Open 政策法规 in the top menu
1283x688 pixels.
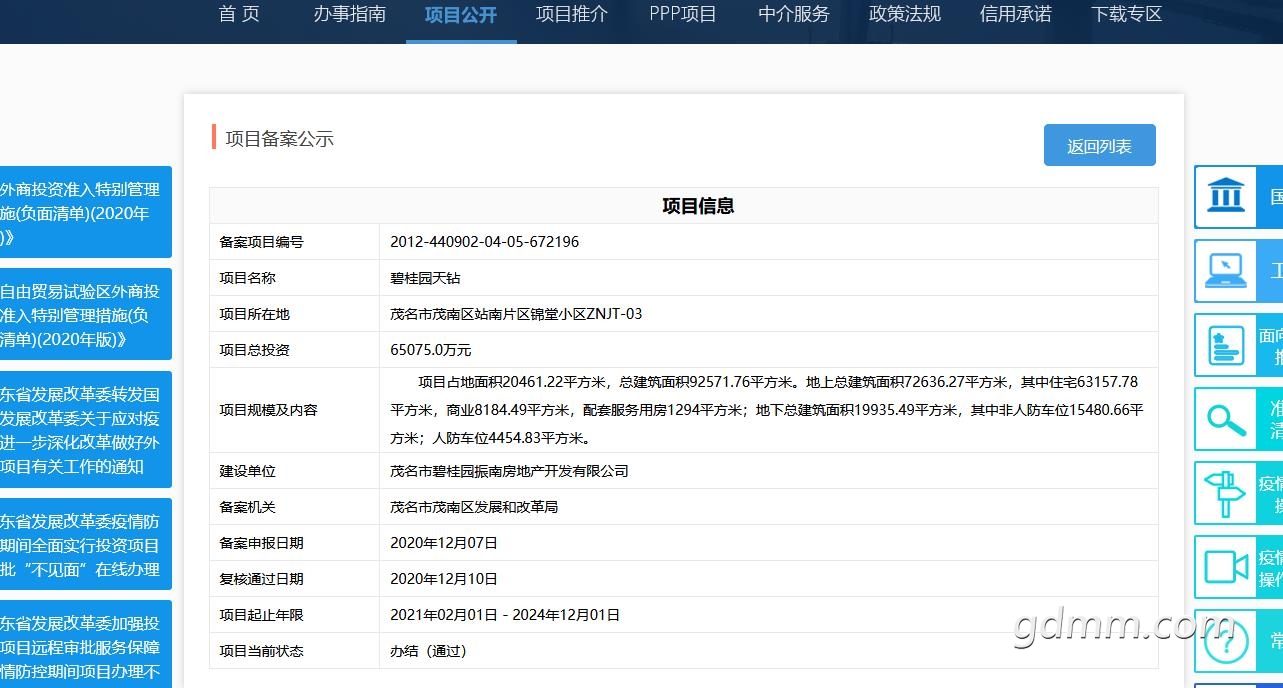click(905, 14)
